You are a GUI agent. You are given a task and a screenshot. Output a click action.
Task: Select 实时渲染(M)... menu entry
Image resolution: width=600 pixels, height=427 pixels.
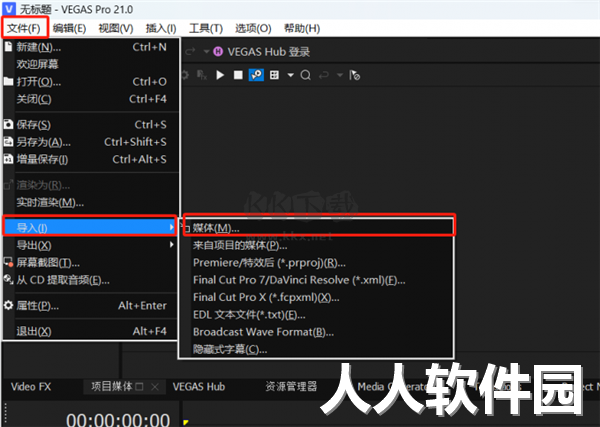[91, 202]
